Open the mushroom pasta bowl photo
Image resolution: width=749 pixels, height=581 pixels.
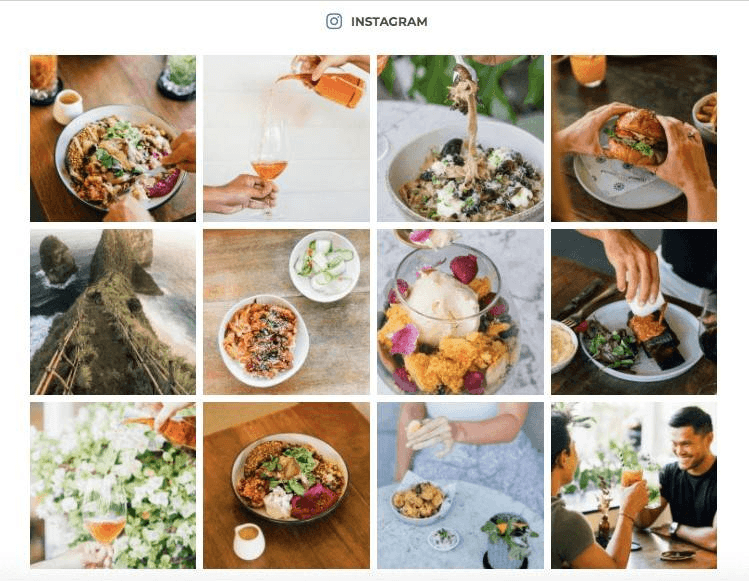[x=460, y=139]
